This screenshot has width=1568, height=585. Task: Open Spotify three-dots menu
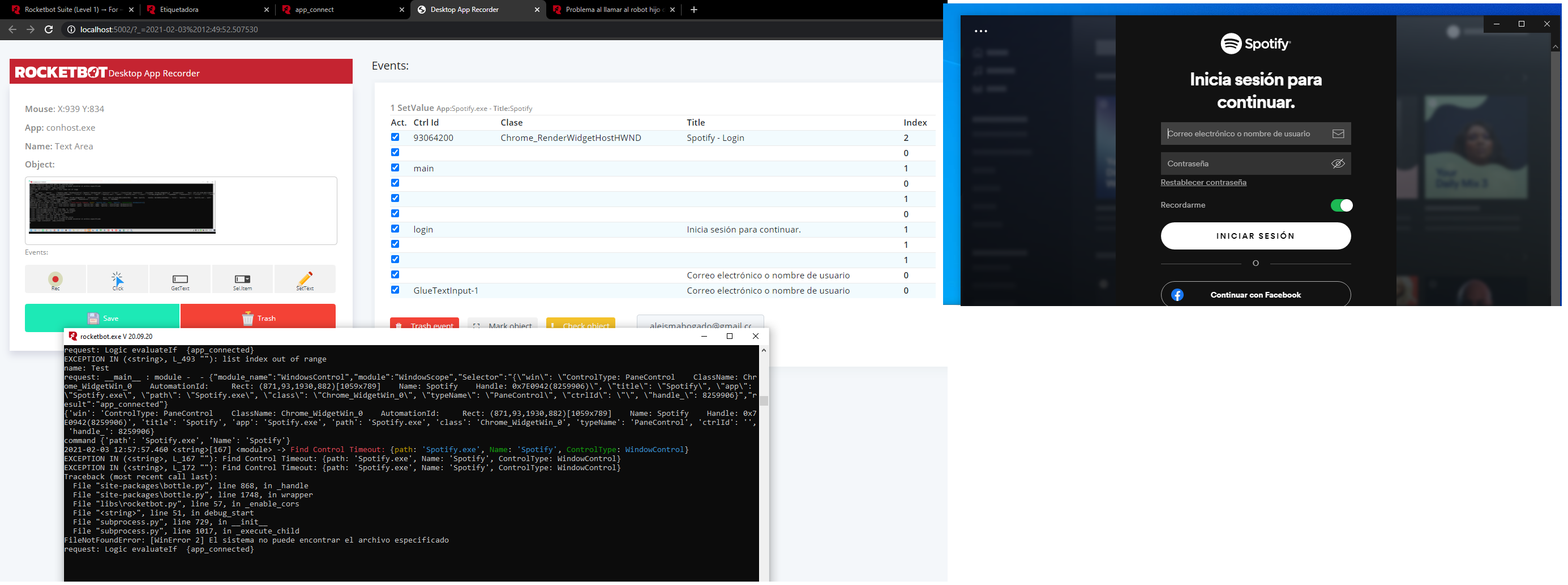[980, 31]
